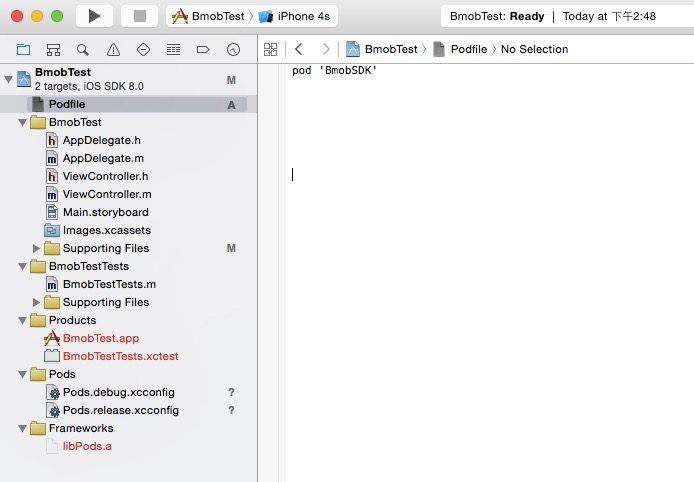Open Images.xcassets
The height and width of the screenshot is (482, 694).
98,230
